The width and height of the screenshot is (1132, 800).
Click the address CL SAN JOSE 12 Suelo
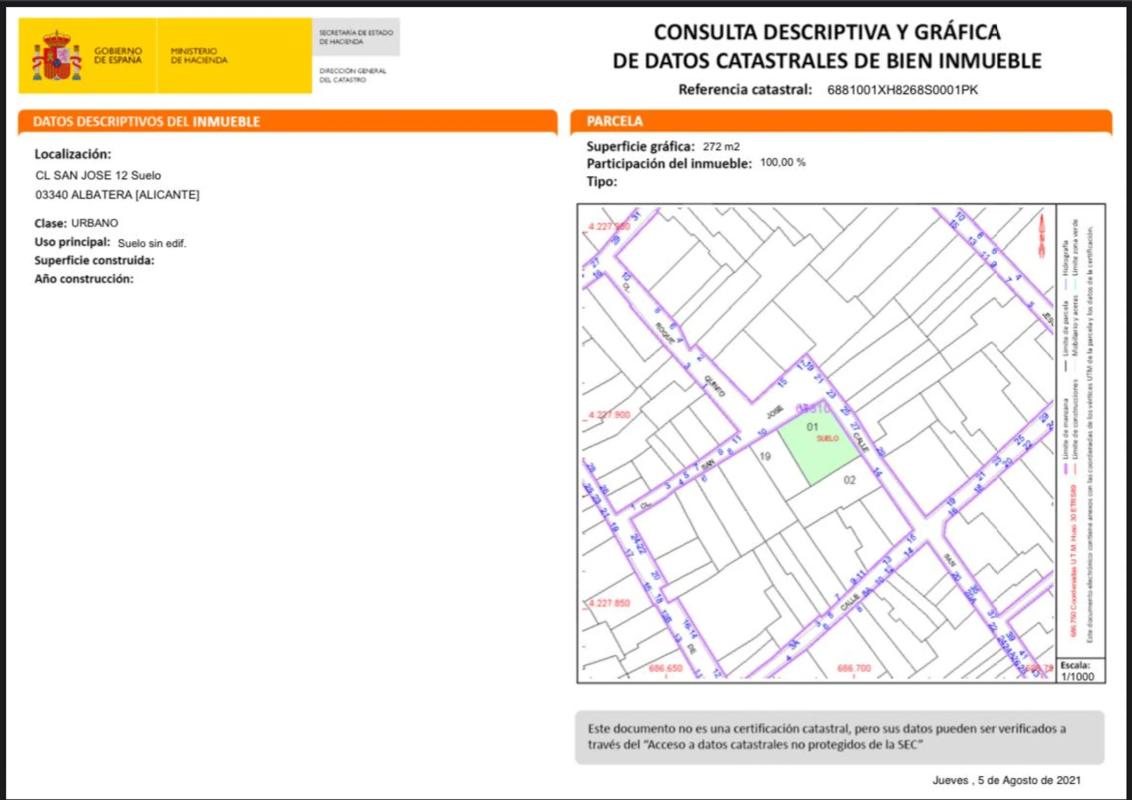[98, 175]
